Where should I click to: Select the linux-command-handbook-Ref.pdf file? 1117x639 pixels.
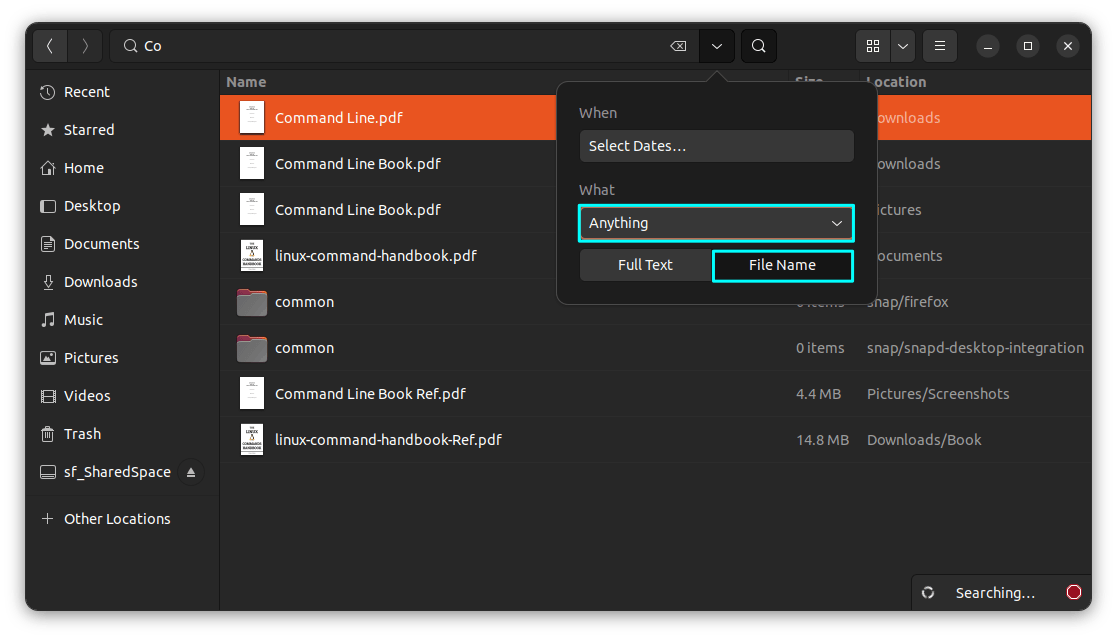click(x=388, y=440)
